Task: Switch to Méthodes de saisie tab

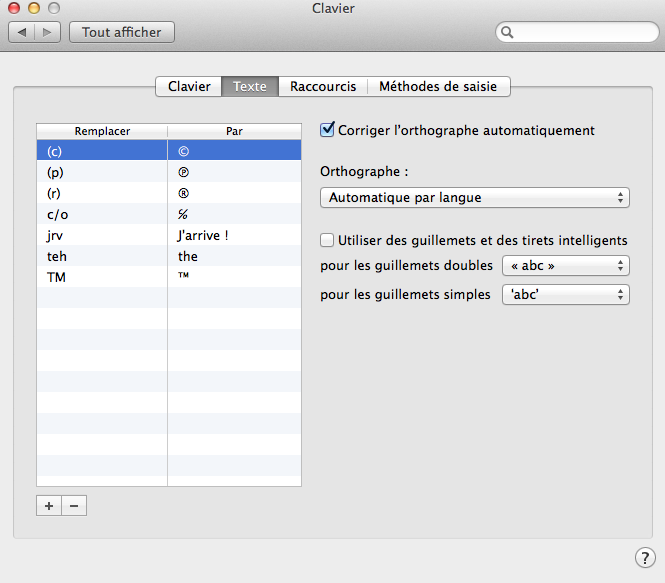Action: coord(438,86)
